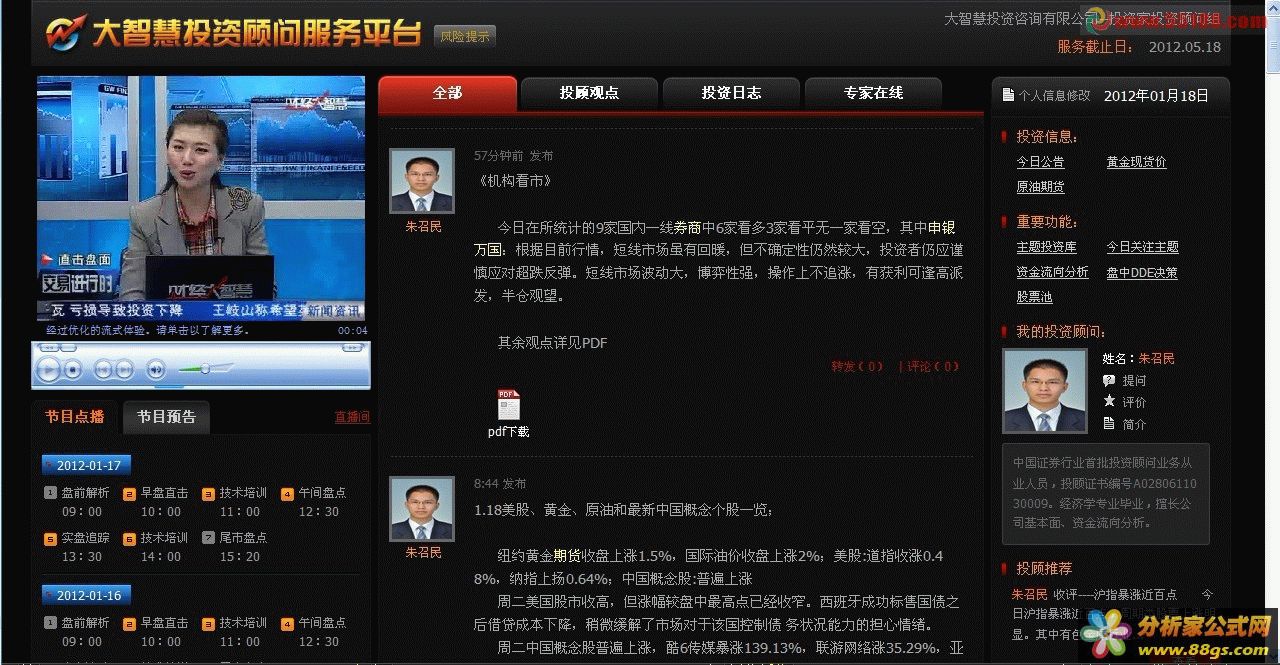
Task: Click 朱召民 in 投顾推荐 section
Action: (1029, 594)
